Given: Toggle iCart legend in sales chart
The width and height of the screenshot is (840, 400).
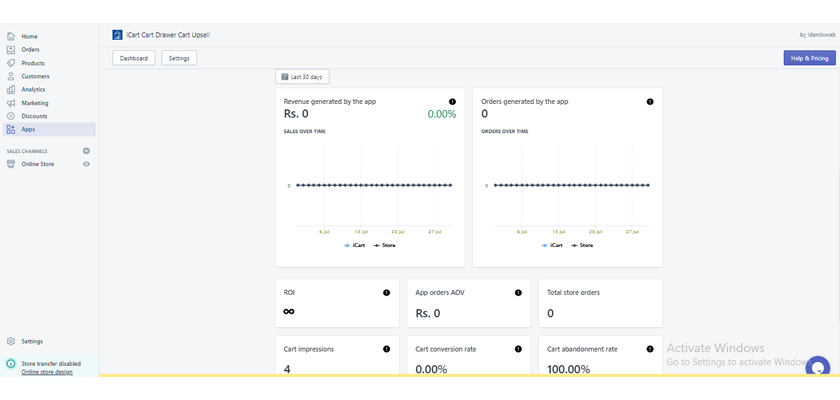Looking at the screenshot, I should 355,245.
